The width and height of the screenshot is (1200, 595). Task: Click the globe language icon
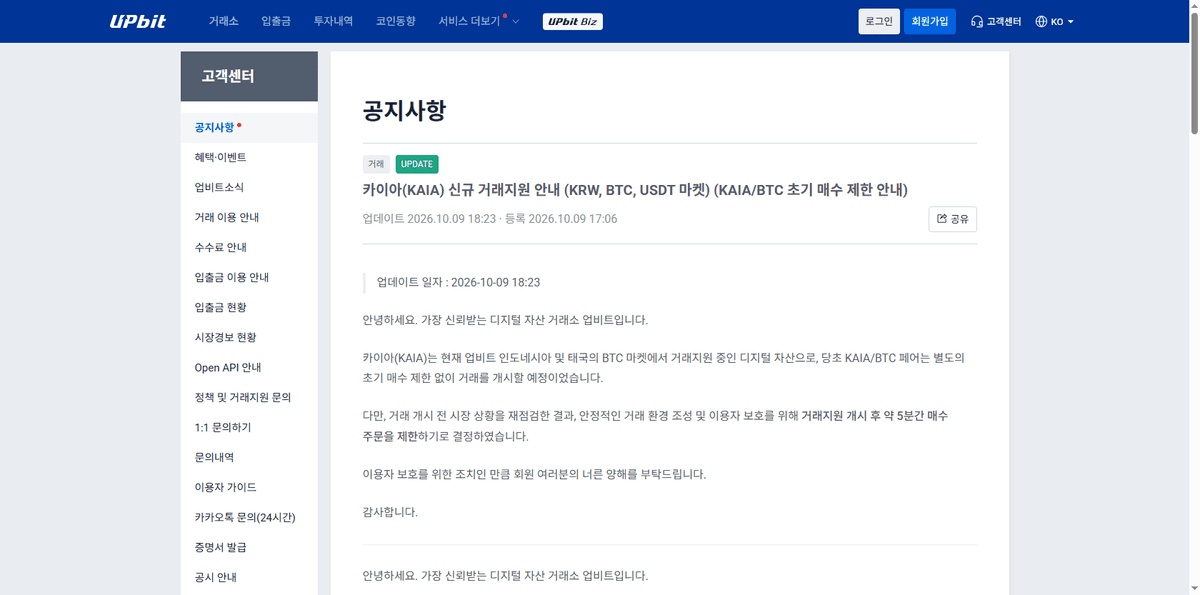[1041, 21]
